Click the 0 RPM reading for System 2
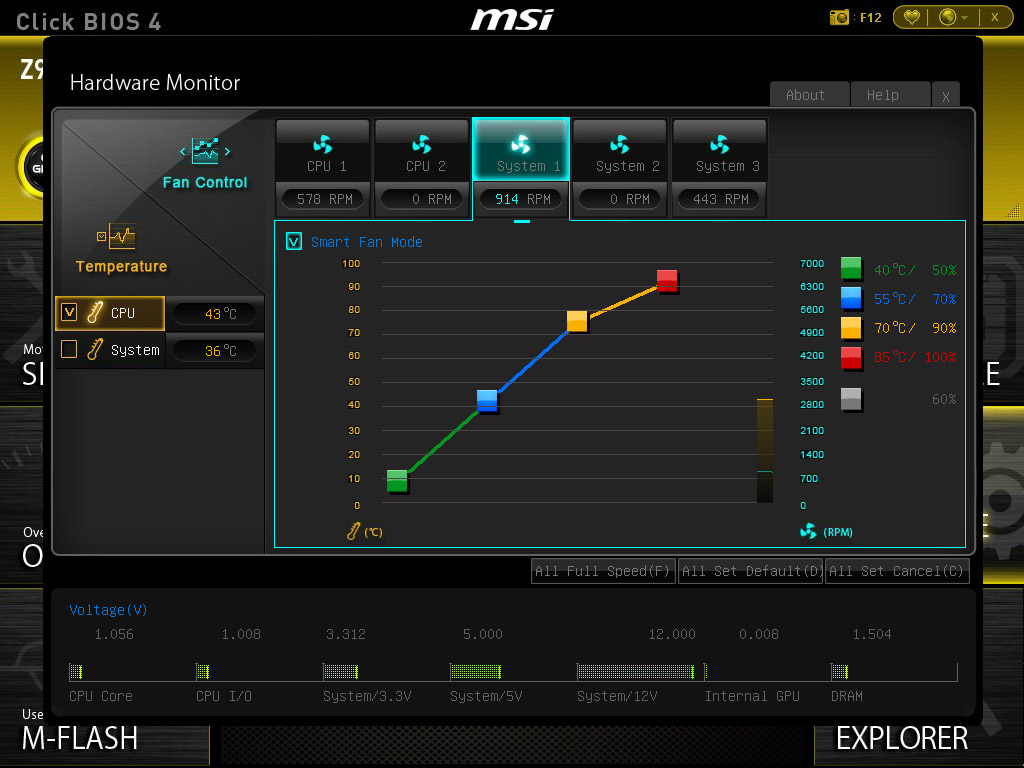 (x=621, y=199)
